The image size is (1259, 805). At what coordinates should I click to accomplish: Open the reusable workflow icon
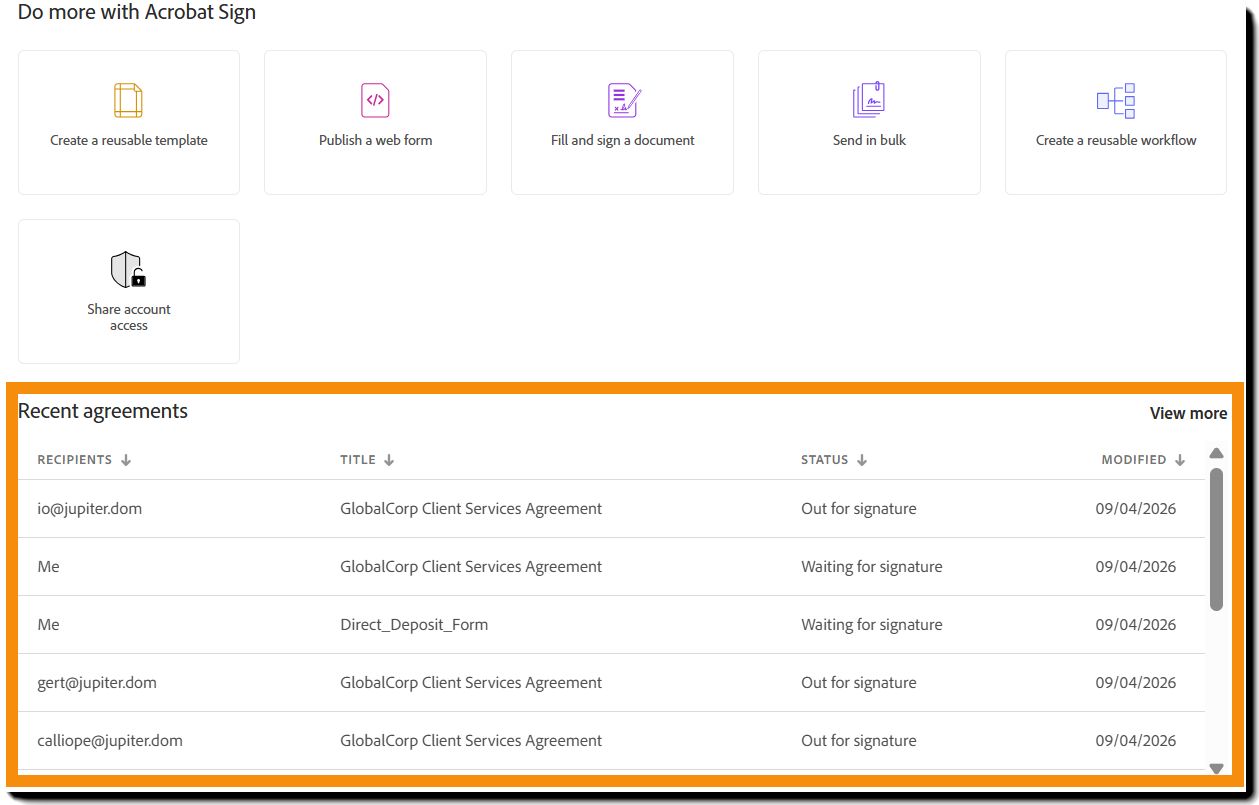pos(1116,101)
